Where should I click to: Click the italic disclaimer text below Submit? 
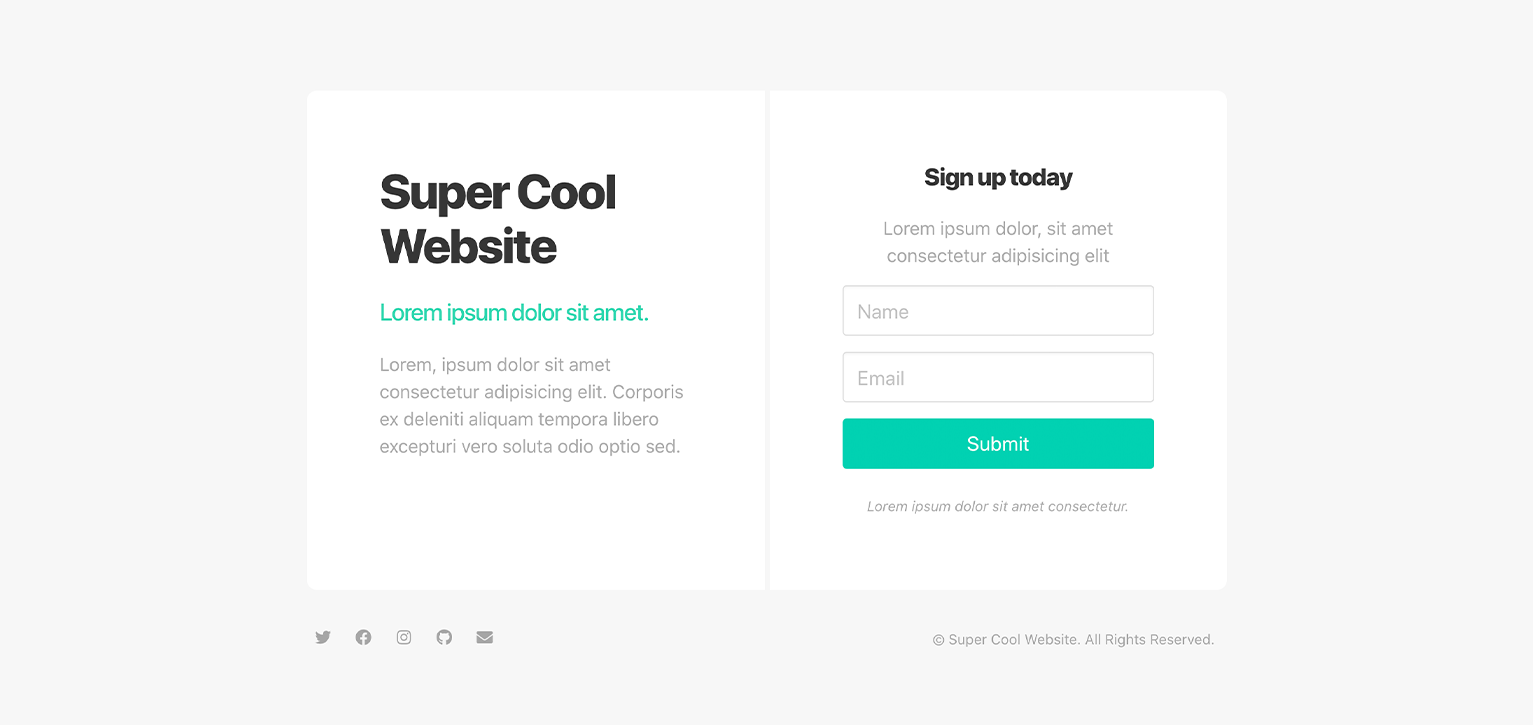[x=997, y=506]
